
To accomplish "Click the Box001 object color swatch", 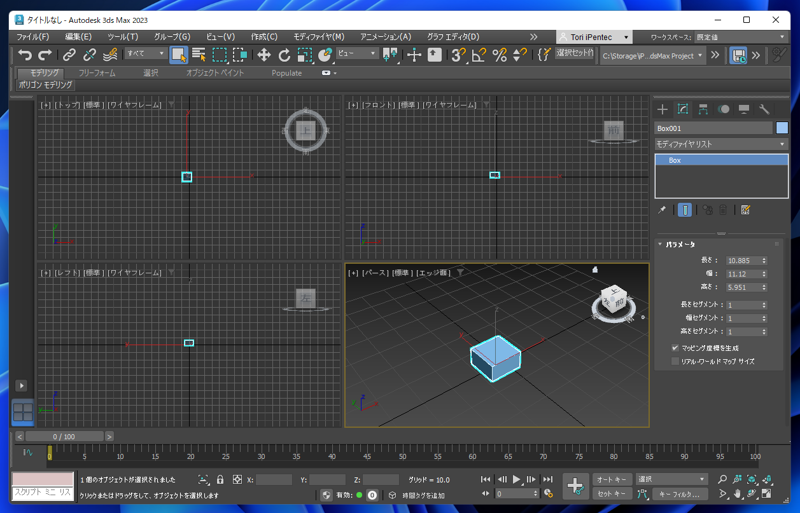I will [782, 128].
